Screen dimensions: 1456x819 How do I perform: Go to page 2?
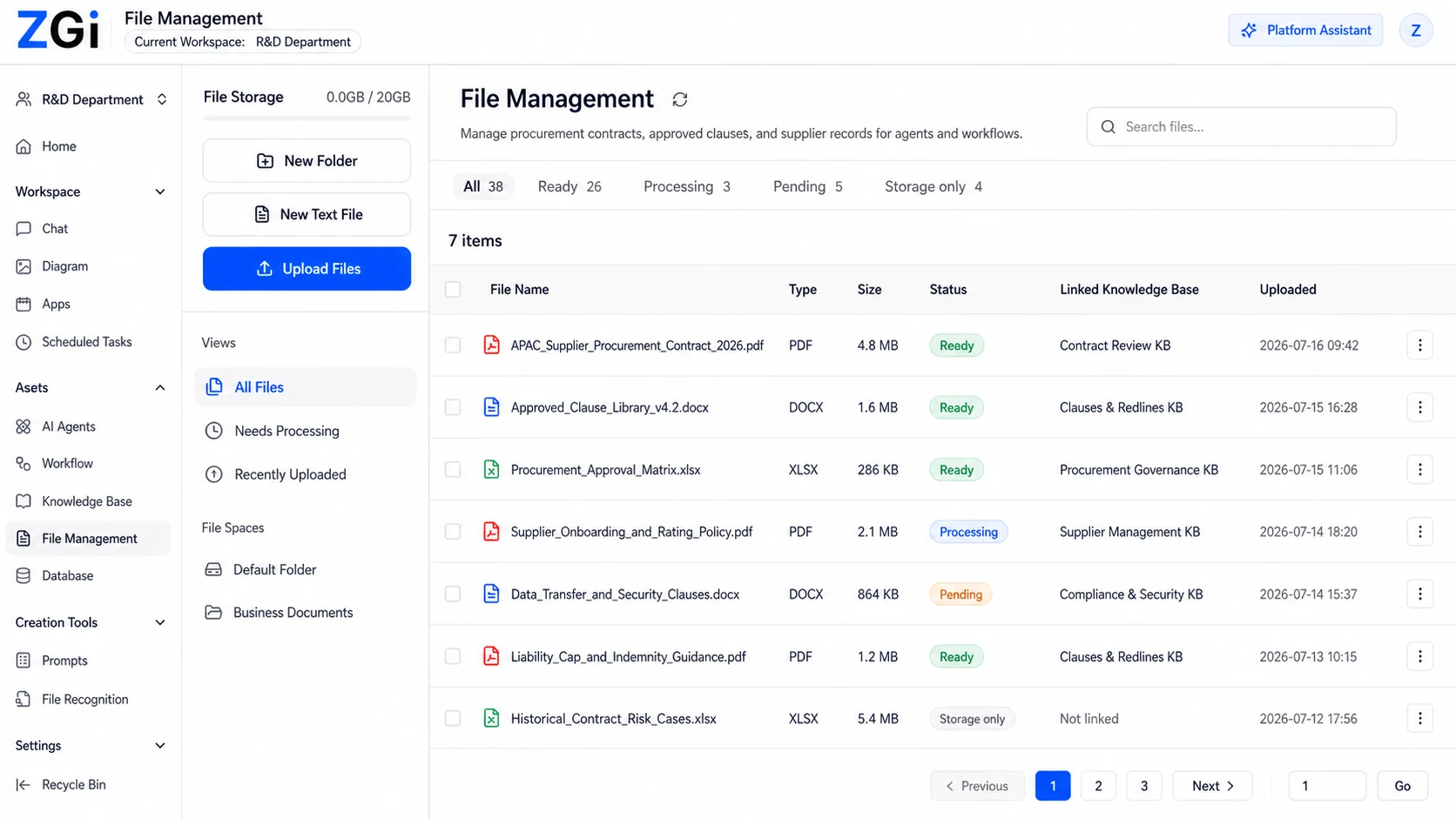tap(1098, 786)
